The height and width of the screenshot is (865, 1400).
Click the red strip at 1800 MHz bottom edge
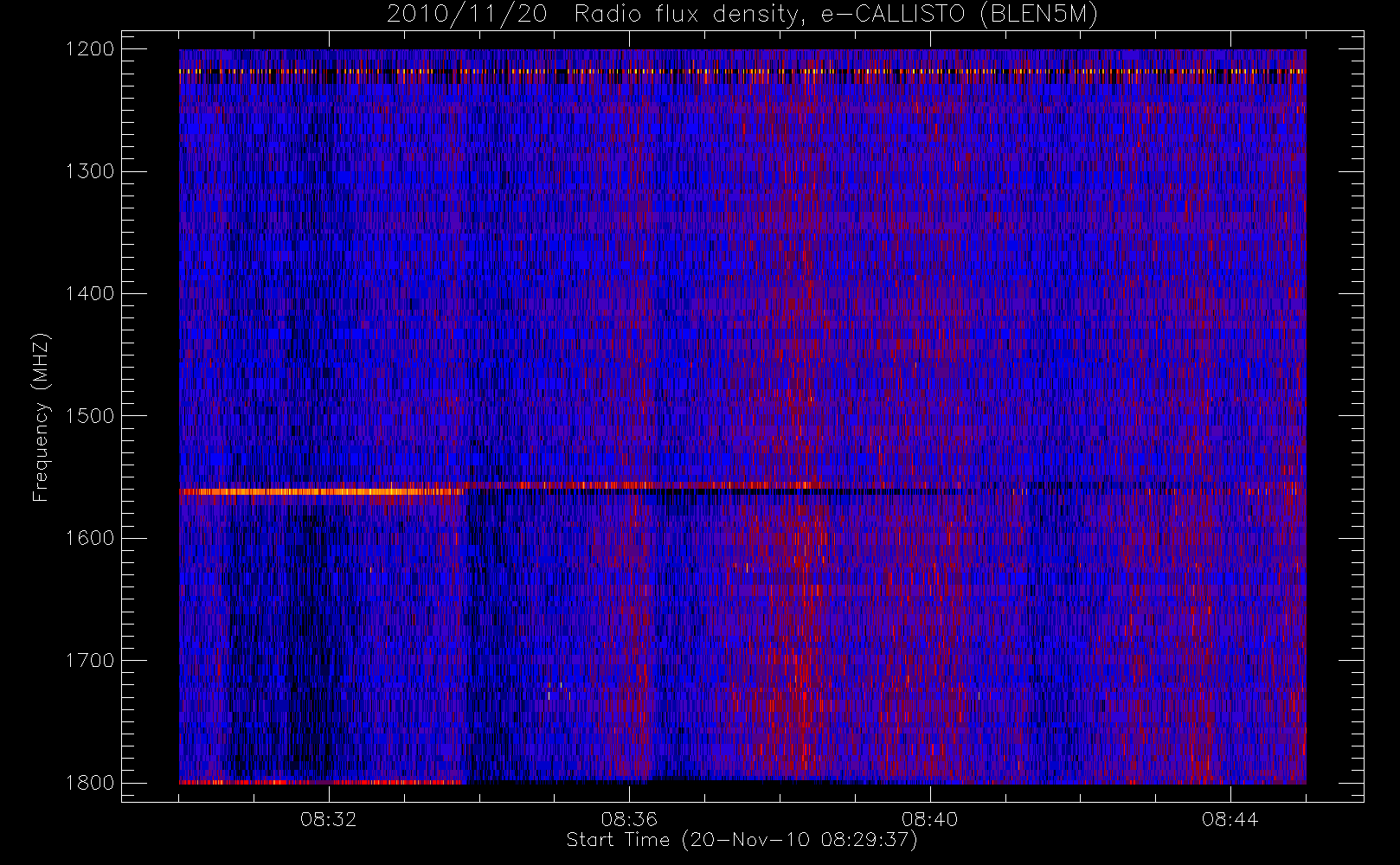(320, 782)
